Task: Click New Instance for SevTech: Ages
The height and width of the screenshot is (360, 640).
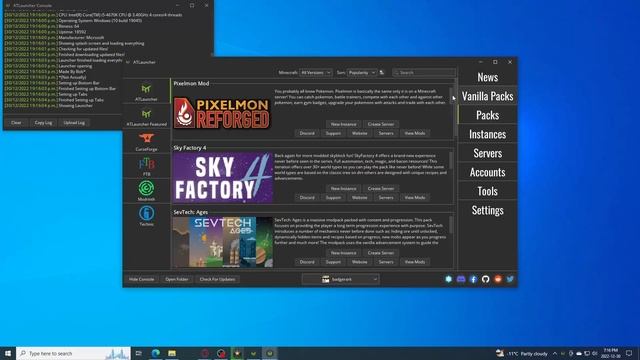Action: point(343,253)
